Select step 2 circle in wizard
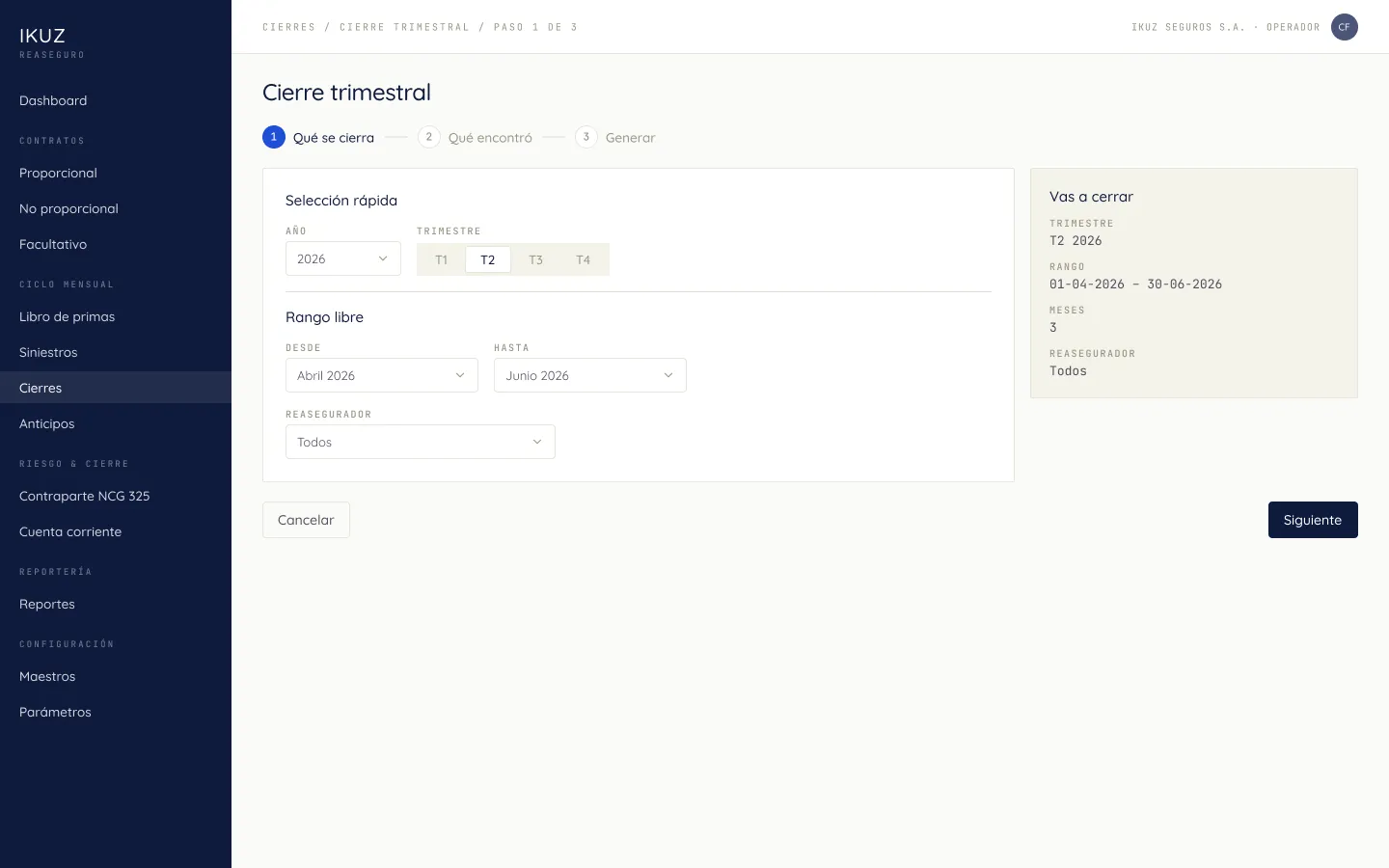 tap(429, 137)
